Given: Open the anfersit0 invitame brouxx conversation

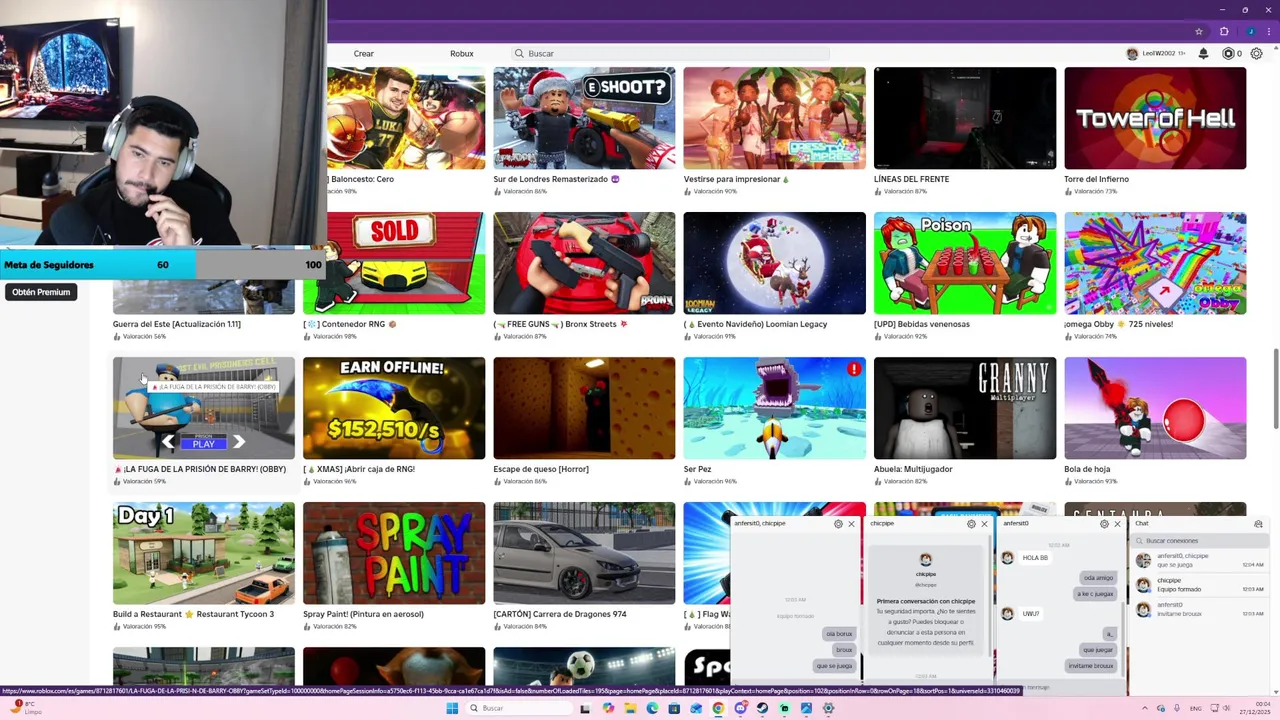Looking at the screenshot, I should click(x=1201, y=609).
